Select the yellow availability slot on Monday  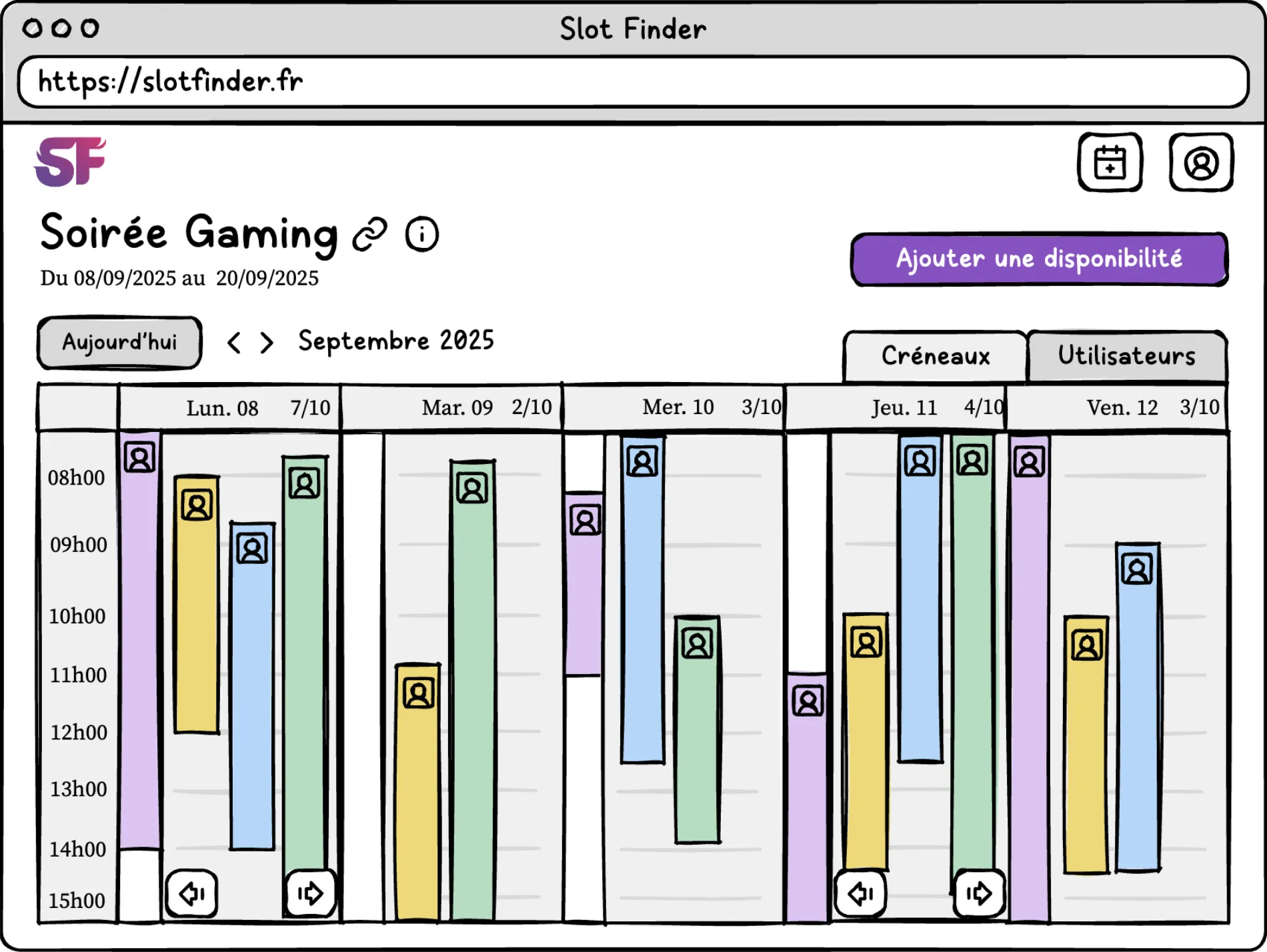pyautogui.click(x=197, y=613)
